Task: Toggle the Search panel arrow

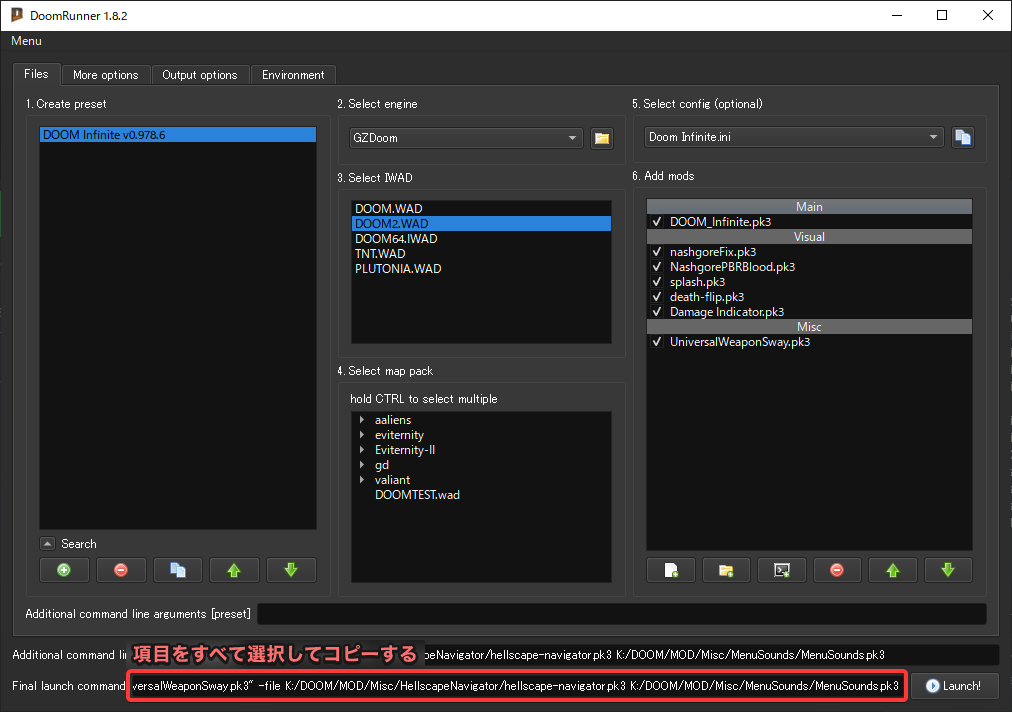Action: [x=47, y=544]
